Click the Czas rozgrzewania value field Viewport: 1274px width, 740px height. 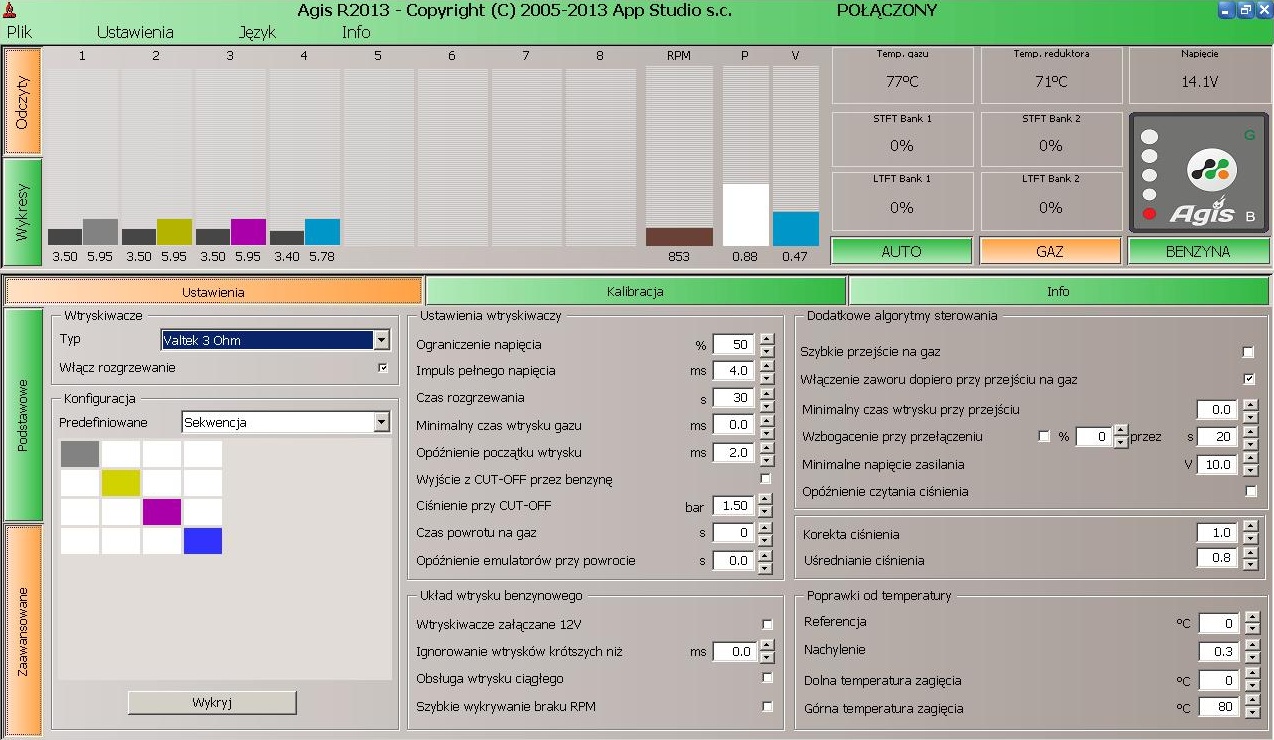tap(733, 398)
